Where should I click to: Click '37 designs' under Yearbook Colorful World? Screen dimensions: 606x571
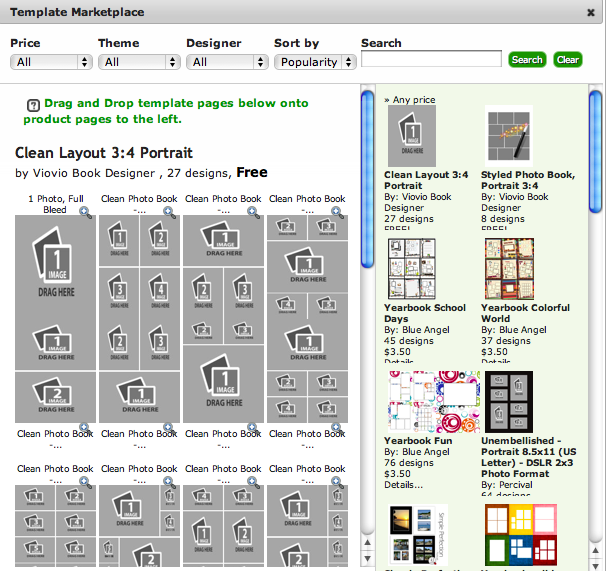point(506,341)
